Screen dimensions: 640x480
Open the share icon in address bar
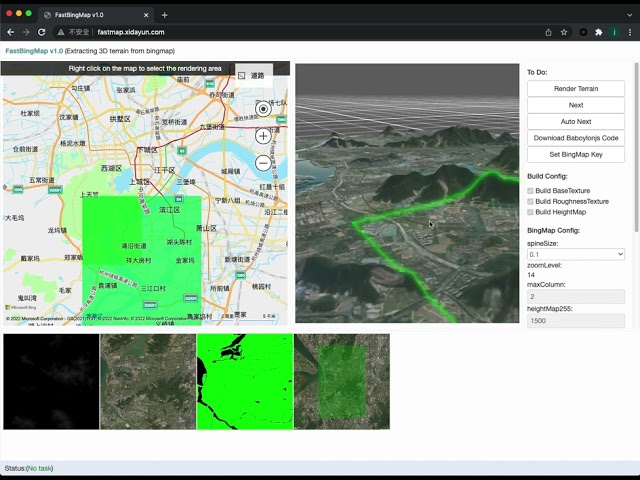point(548,32)
